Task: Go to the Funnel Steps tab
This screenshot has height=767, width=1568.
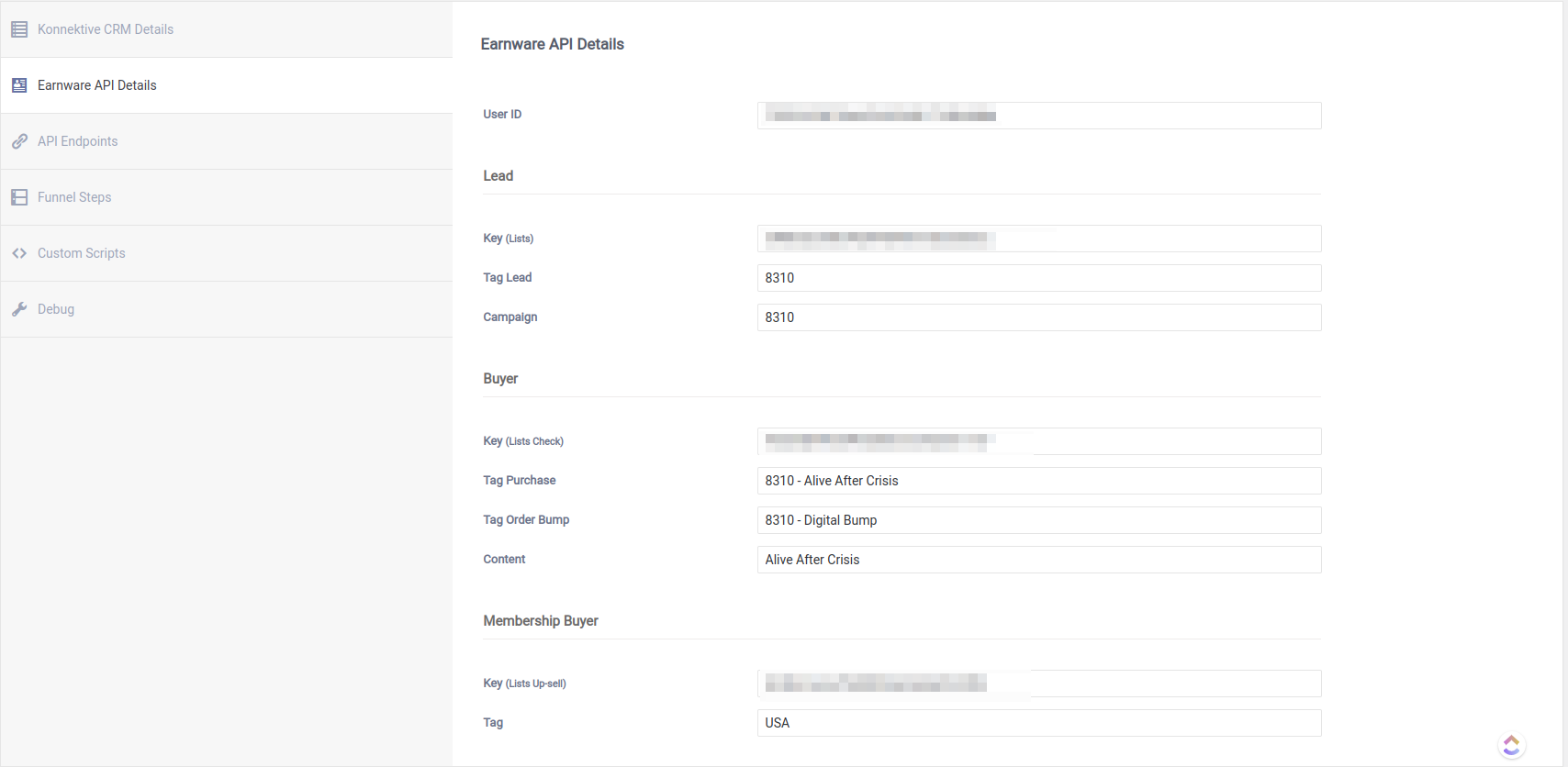Action: tap(74, 197)
